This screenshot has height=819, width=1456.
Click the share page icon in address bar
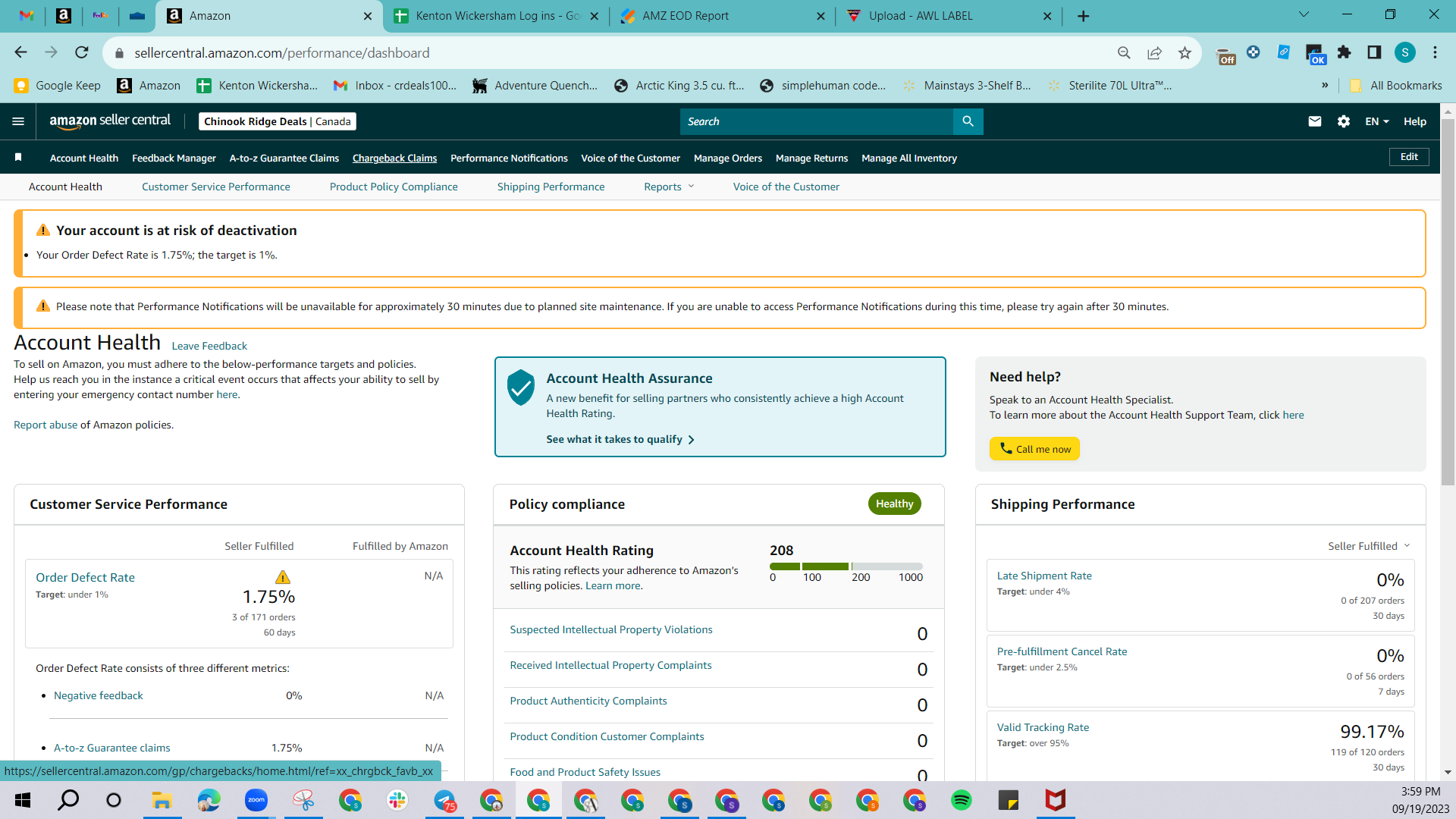click(x=1154, y=52)
